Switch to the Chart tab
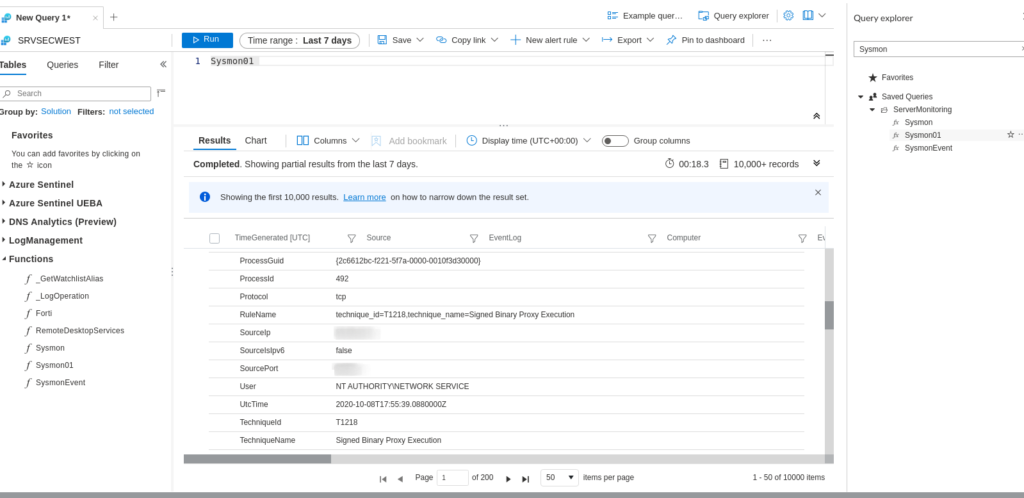Screen dimensions: 1024x498 point(256,140)
